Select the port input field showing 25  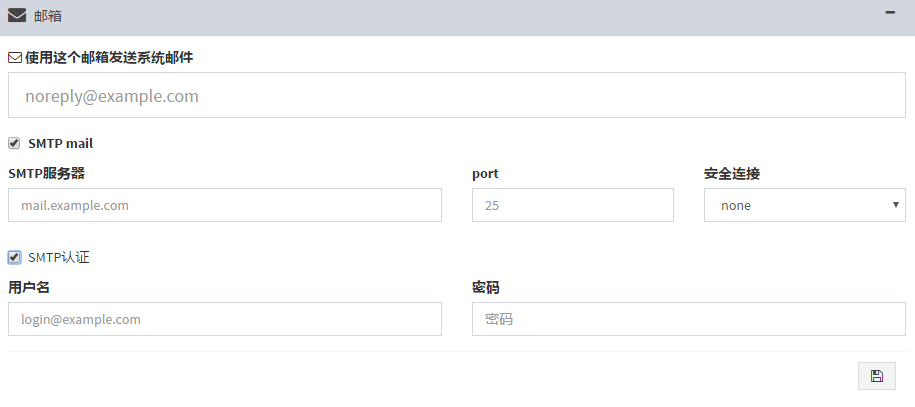(572, 205)
